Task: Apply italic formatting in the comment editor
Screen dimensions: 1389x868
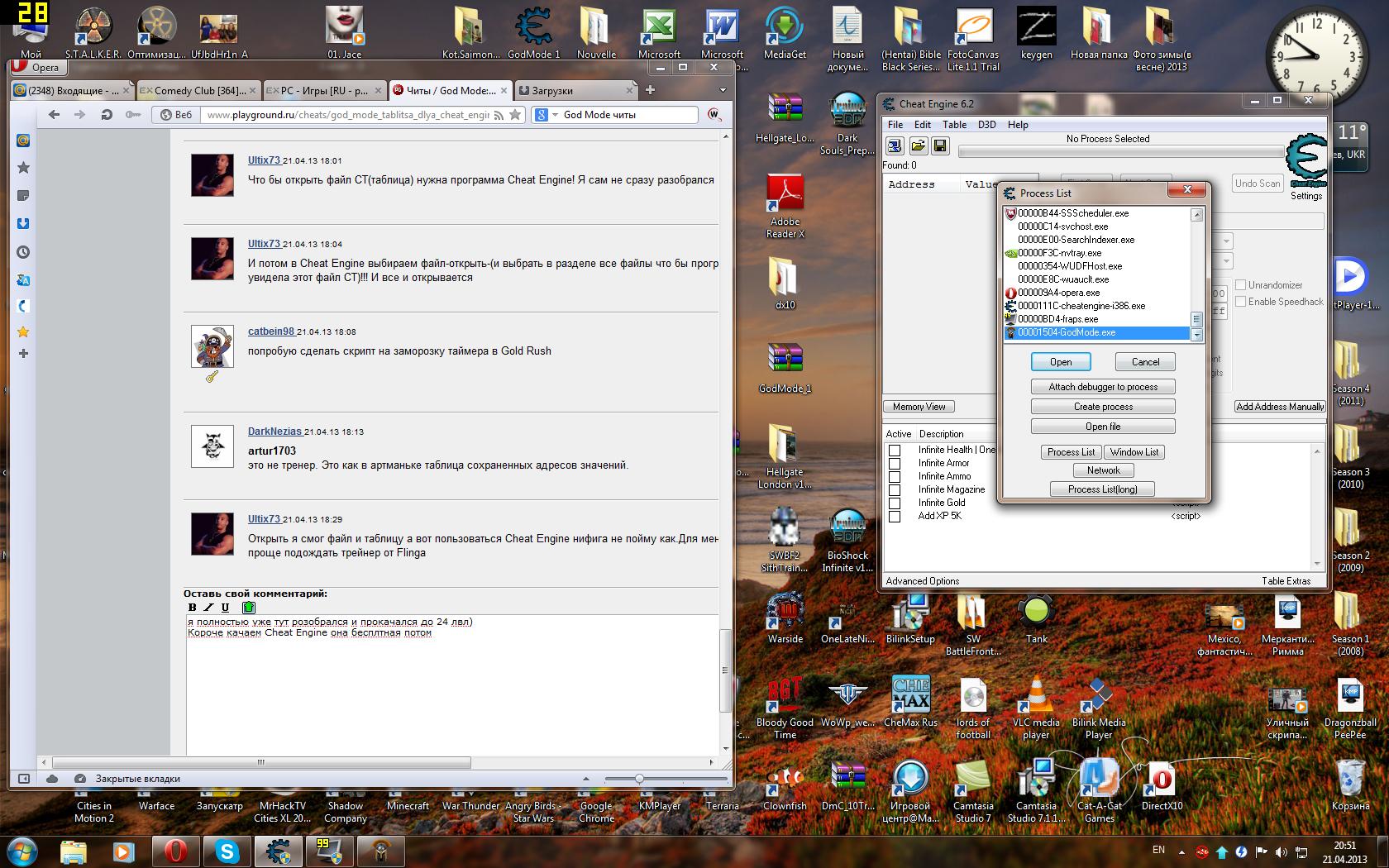Action: click(208, 608)
